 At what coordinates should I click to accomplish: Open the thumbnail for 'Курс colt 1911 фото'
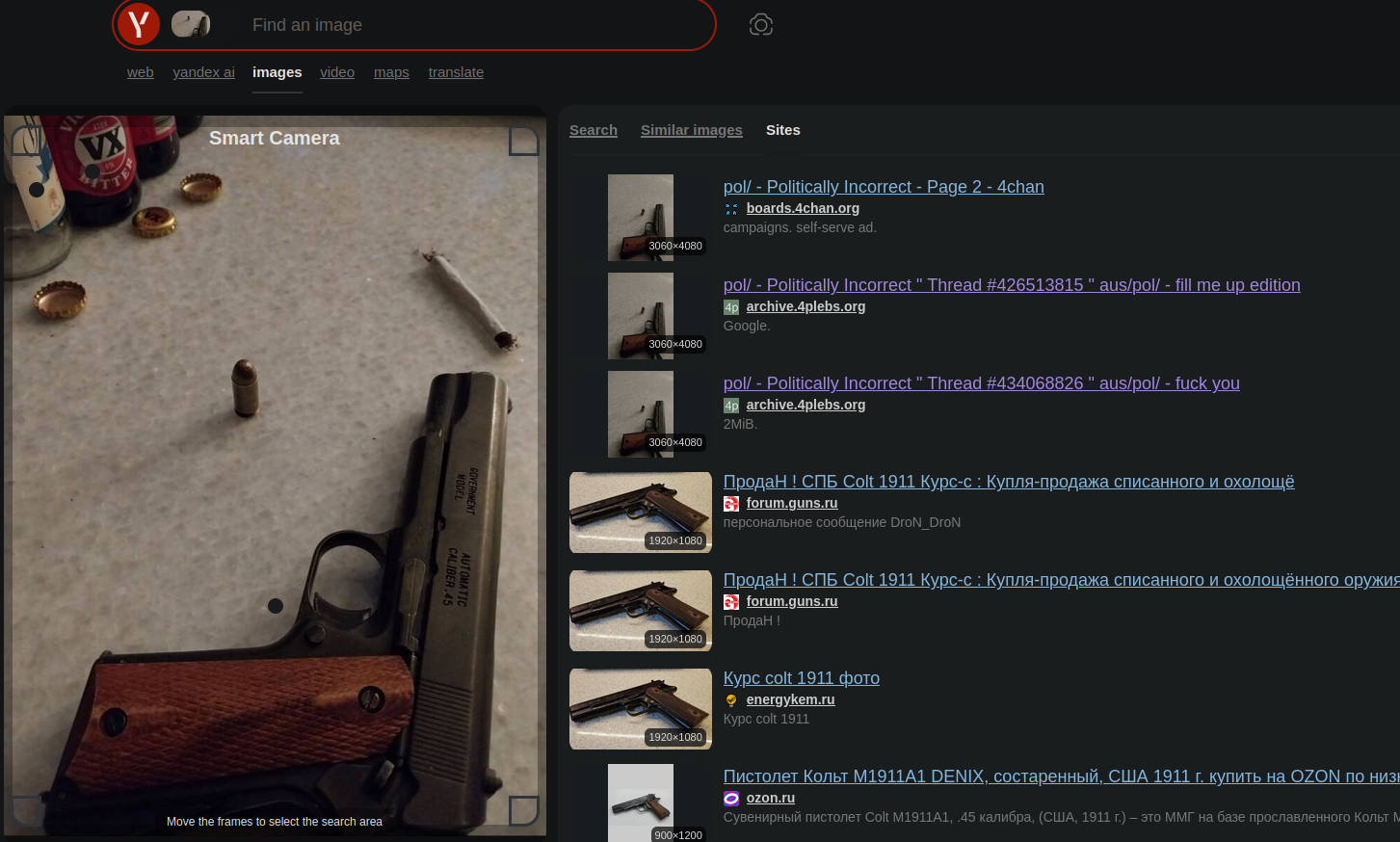(641, 709)
